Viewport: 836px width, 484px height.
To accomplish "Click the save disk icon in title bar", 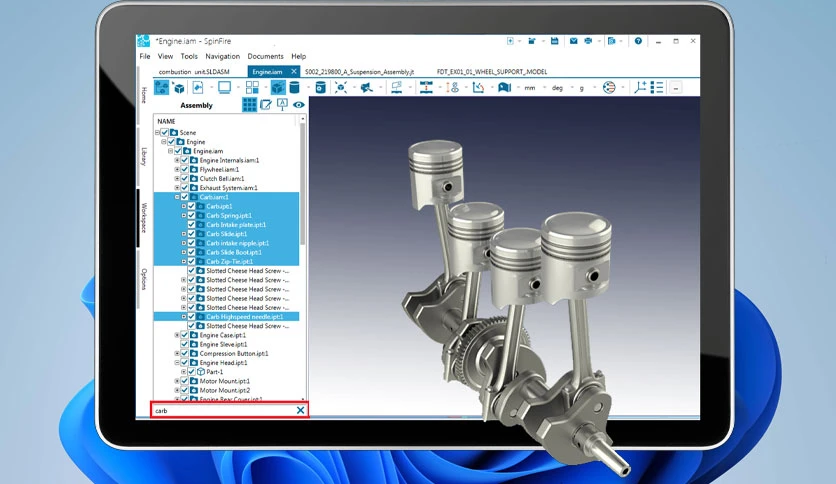I will coord(554,41).
